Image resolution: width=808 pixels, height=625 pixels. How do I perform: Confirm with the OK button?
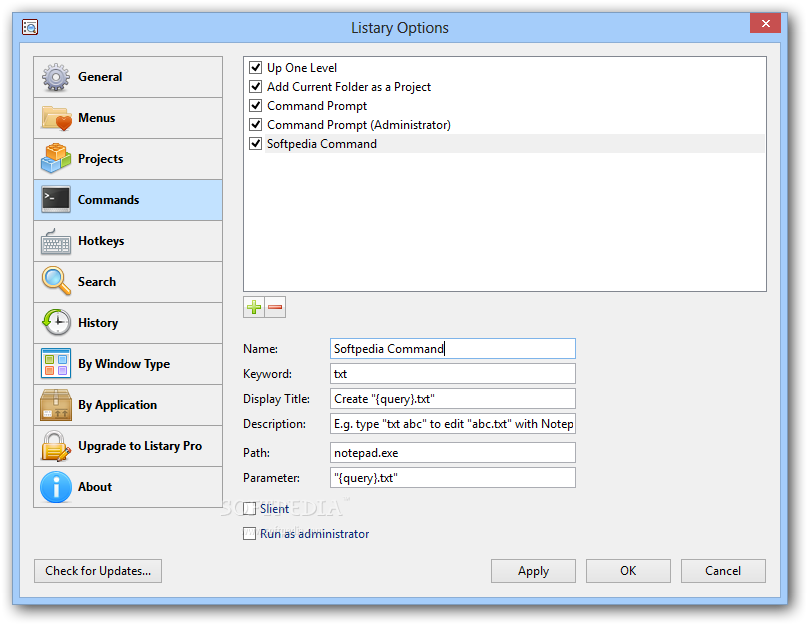pyautogui.click(x=628, y=571)
